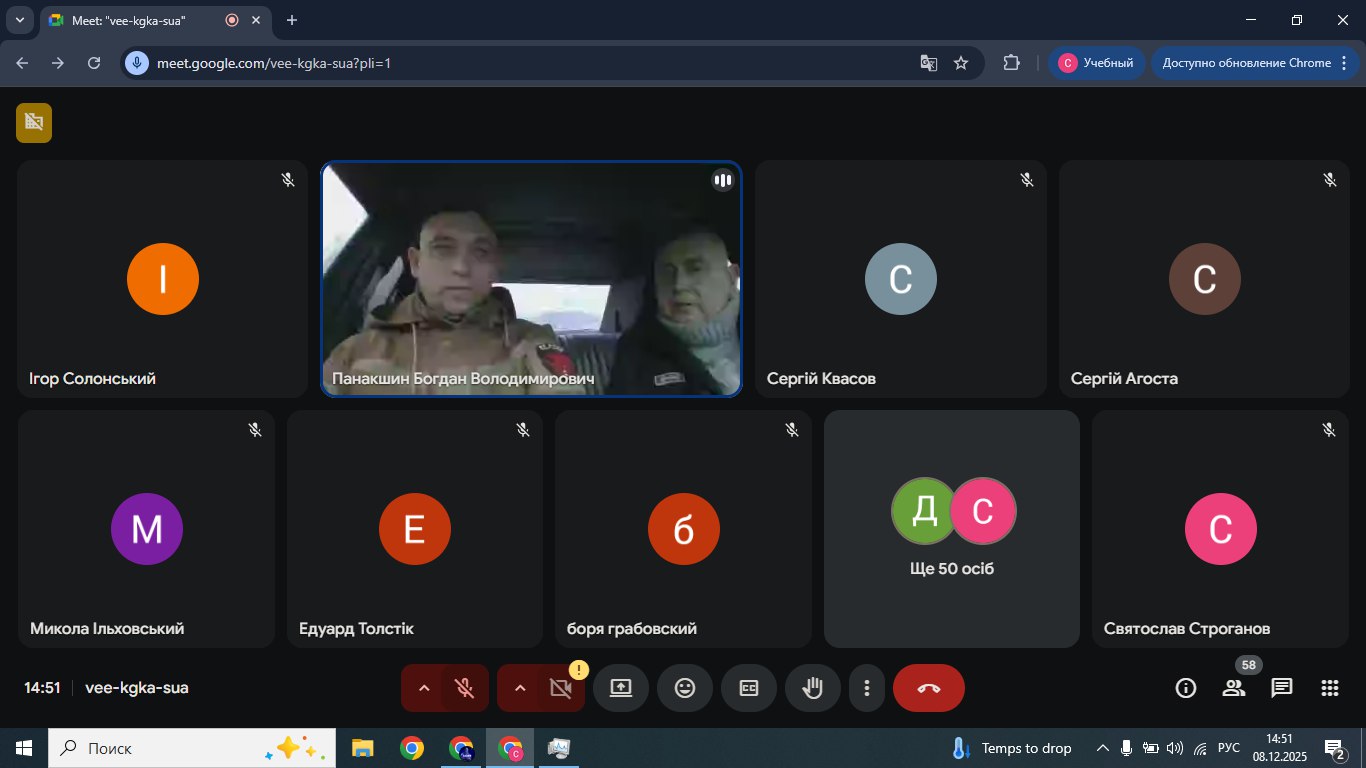Turn on the camera

[561, 688]
